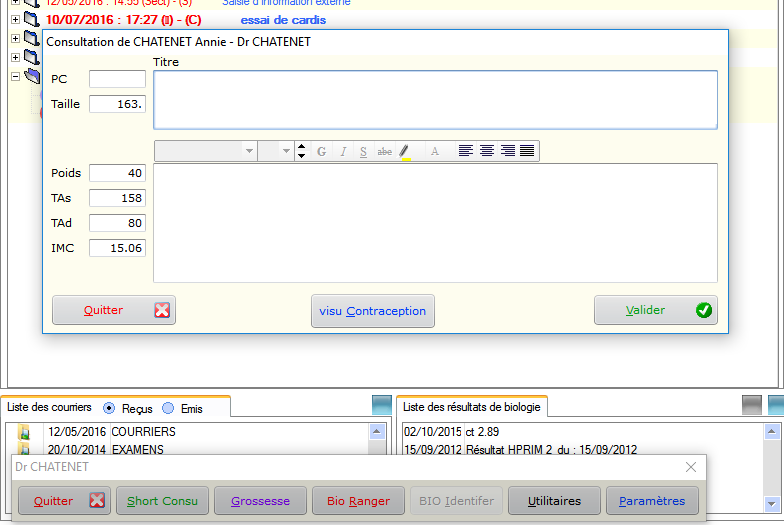Click the TAd field showing 80

pyautogui.click(x=118, y=223)
